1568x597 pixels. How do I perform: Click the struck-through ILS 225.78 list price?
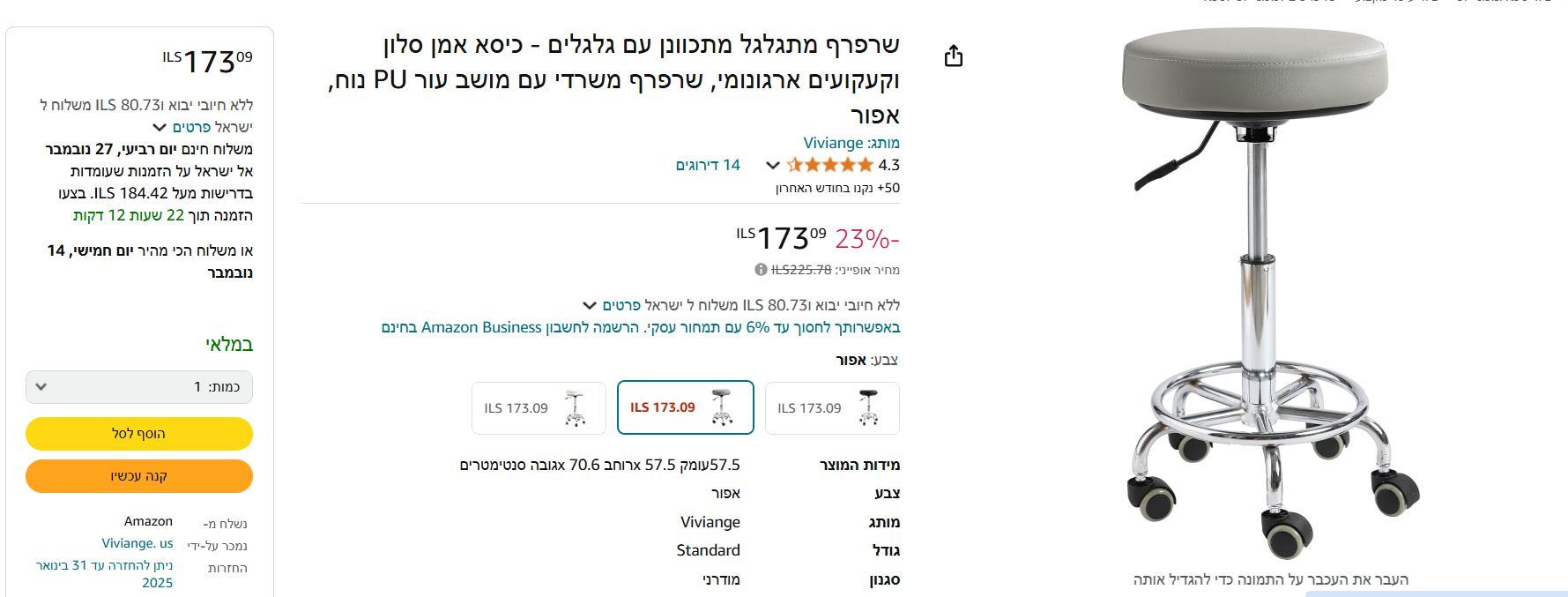point(801,270)
